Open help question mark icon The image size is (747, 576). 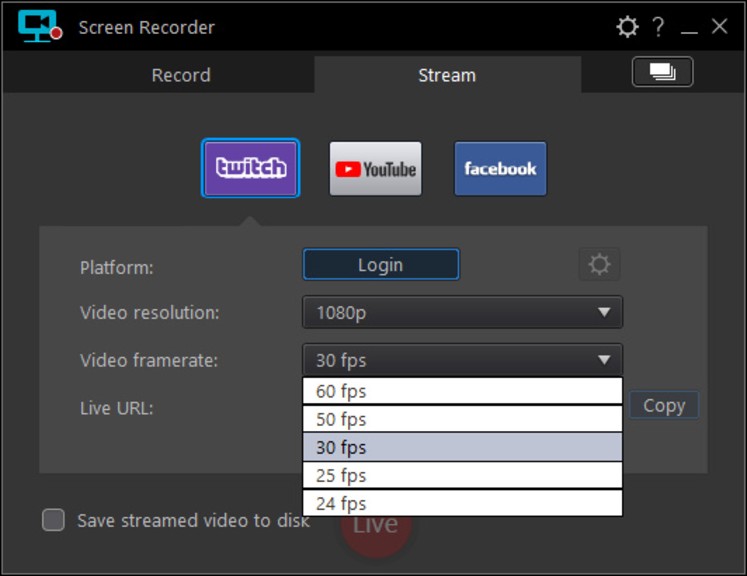(x=658, y=27)
